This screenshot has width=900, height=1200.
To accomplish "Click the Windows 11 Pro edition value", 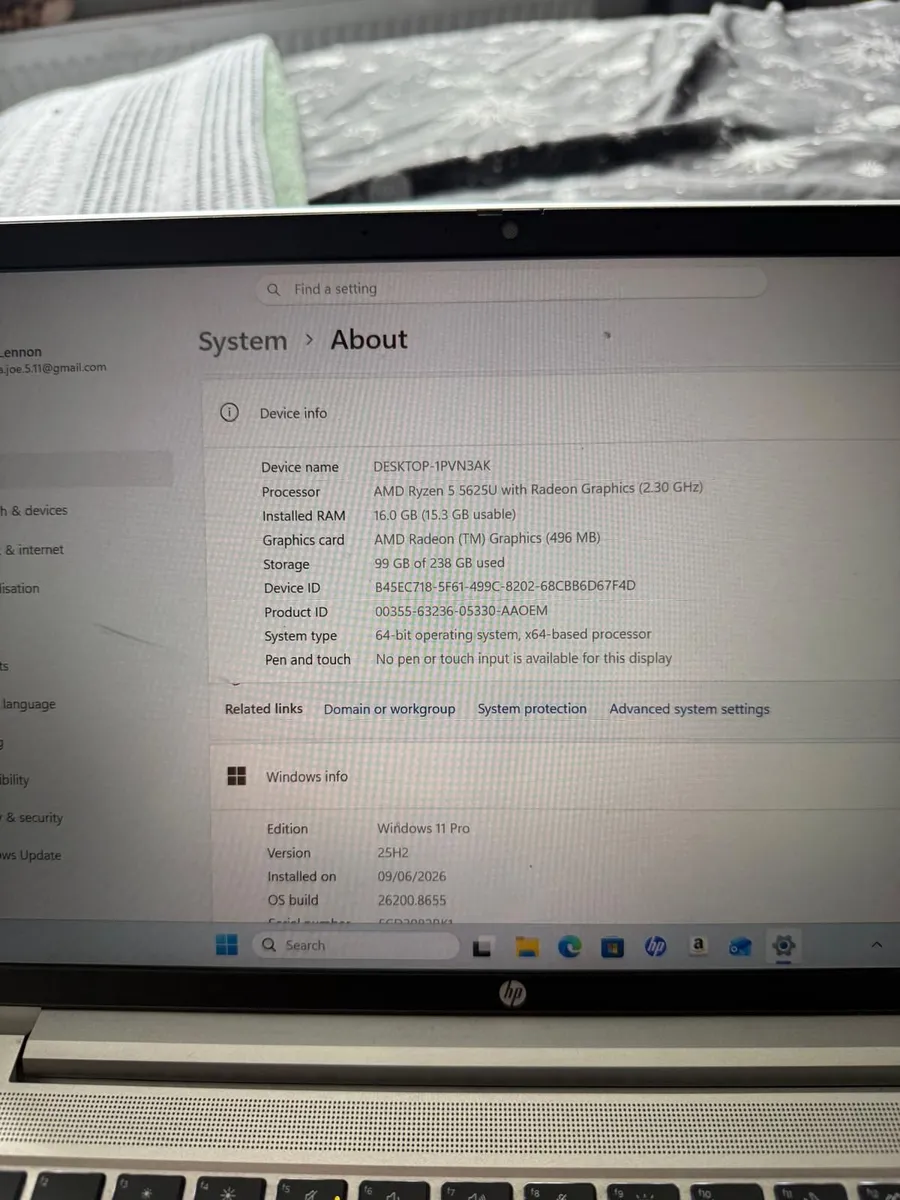I will tap(423, 829).
